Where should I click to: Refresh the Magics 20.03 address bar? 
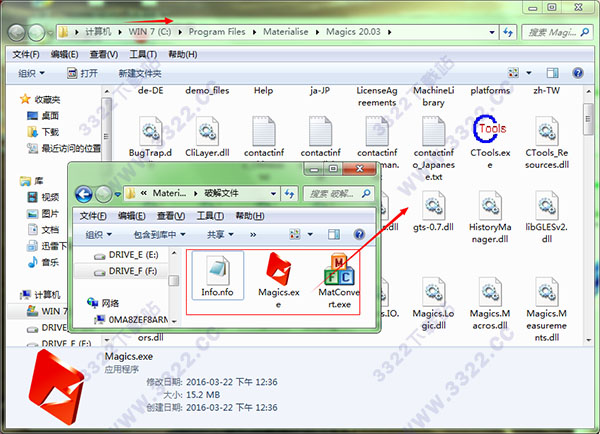tap(508, 32)
